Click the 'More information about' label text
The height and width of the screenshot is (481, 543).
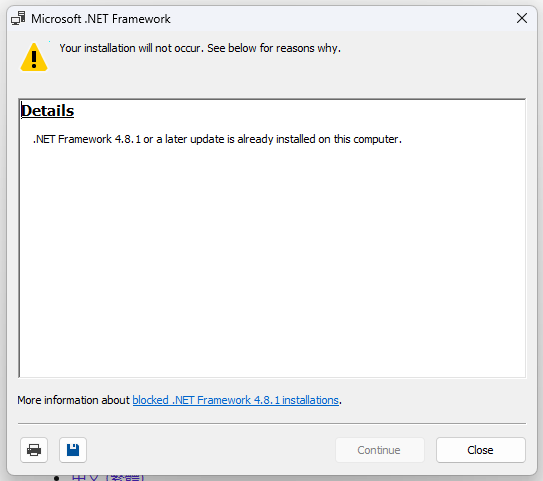pos(73,400)
